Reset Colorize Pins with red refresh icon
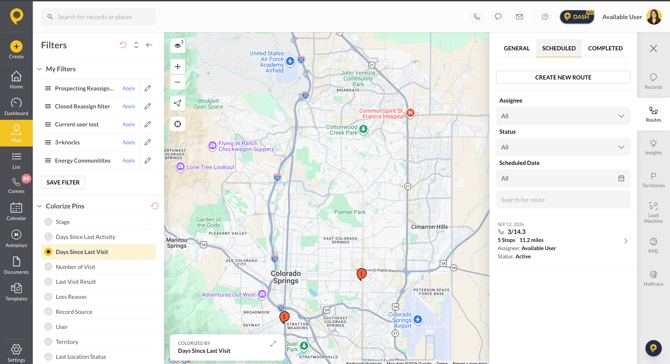The width and height of the screenshot is (670, 364). [155, 206]
